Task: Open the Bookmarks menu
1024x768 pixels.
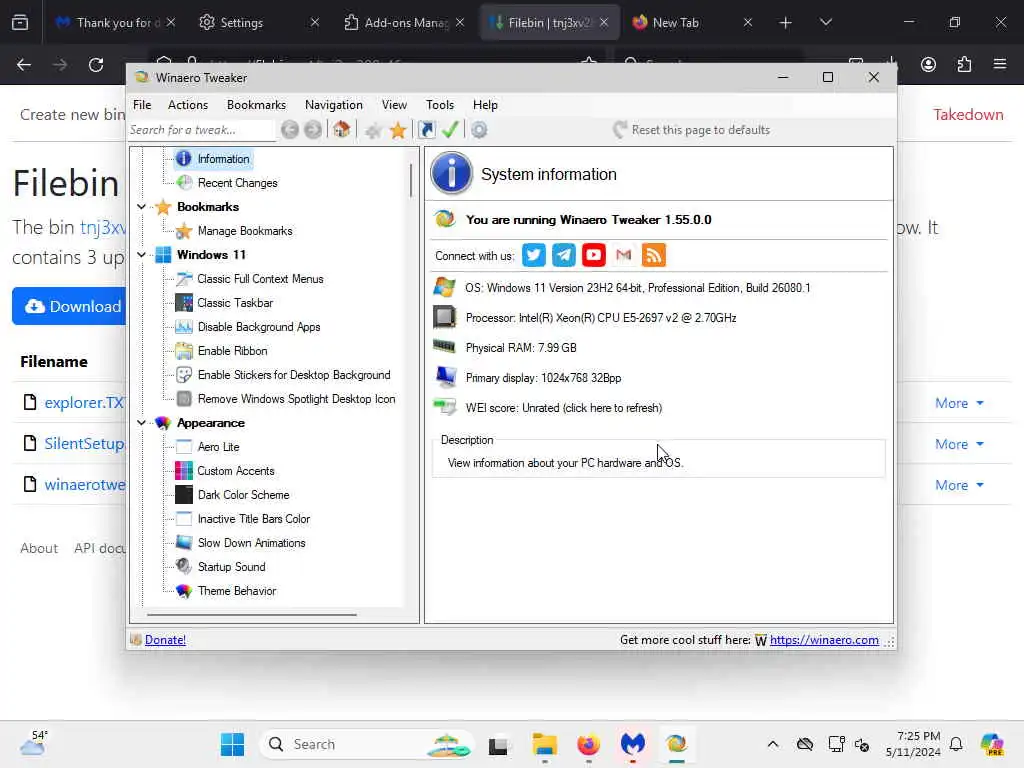Action: (256, 105)
